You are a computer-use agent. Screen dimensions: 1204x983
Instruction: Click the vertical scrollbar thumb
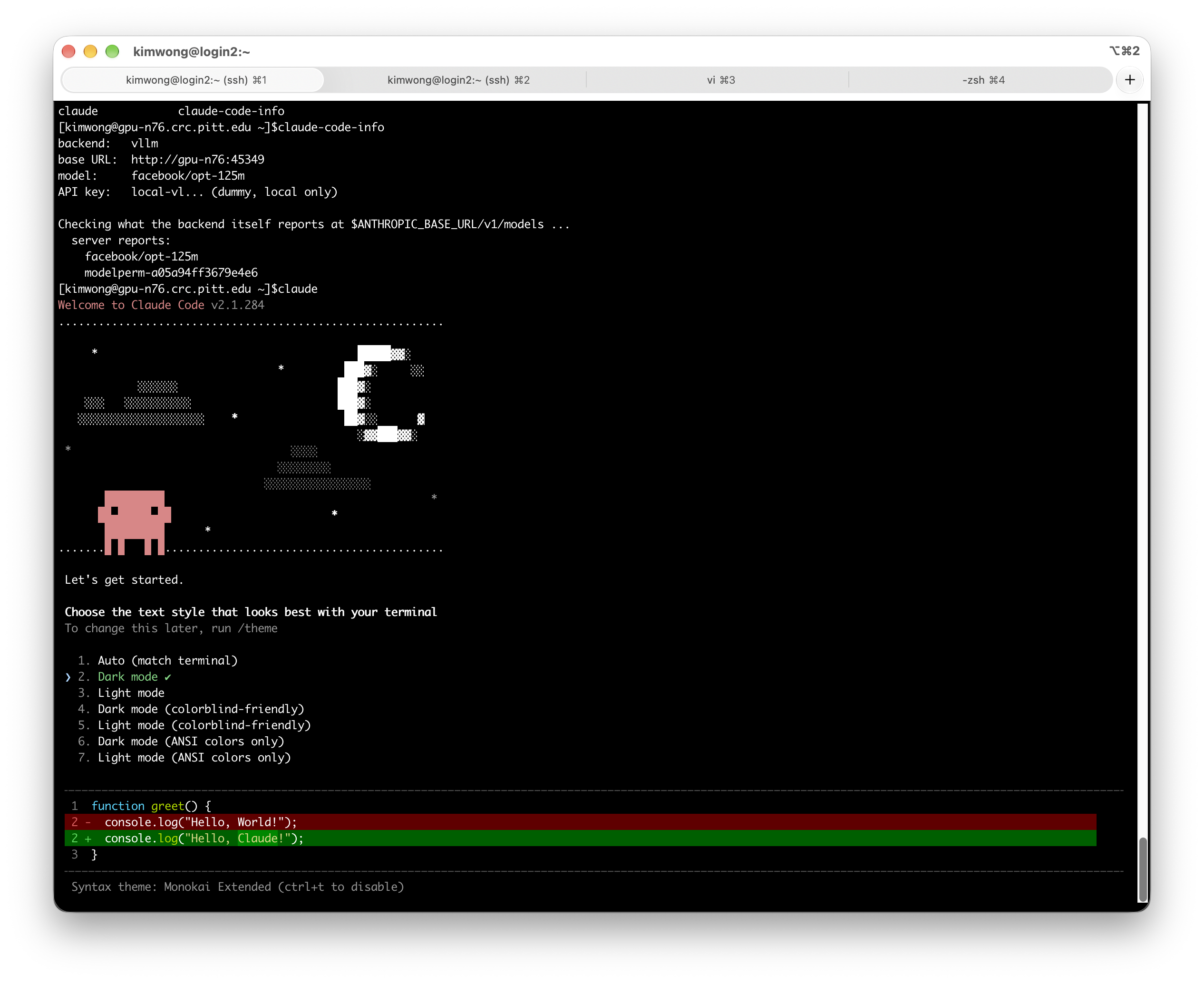click(1143, 869)
